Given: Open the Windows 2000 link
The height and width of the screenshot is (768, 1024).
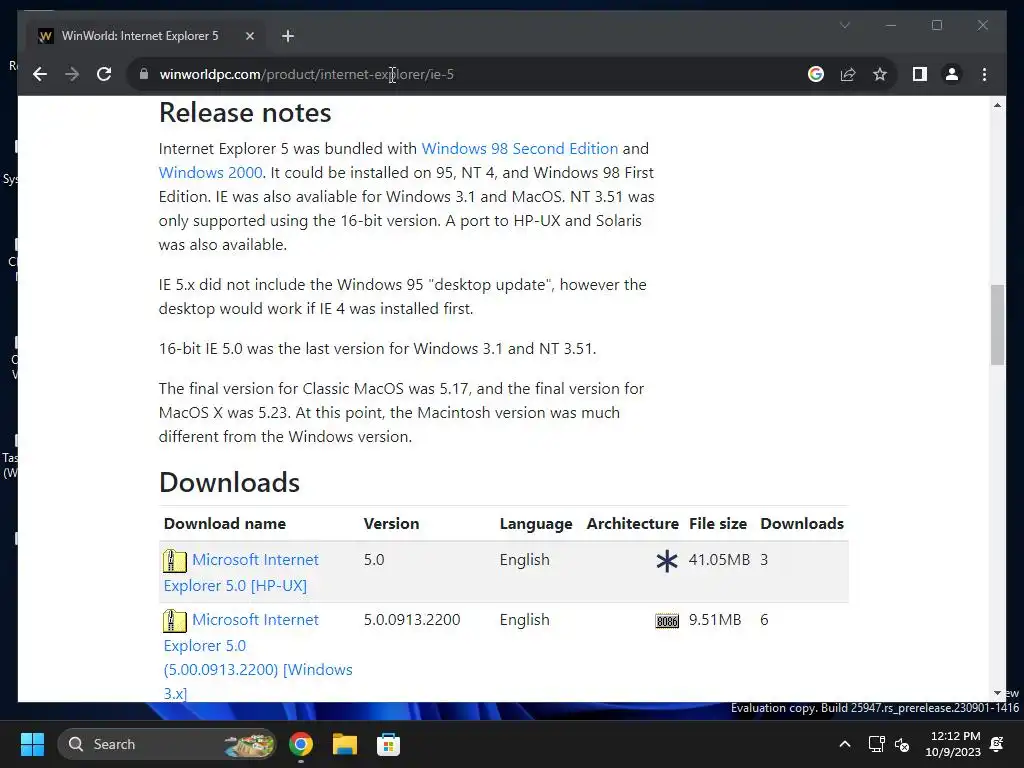Looking at the screenshot, I should [210, 172].
